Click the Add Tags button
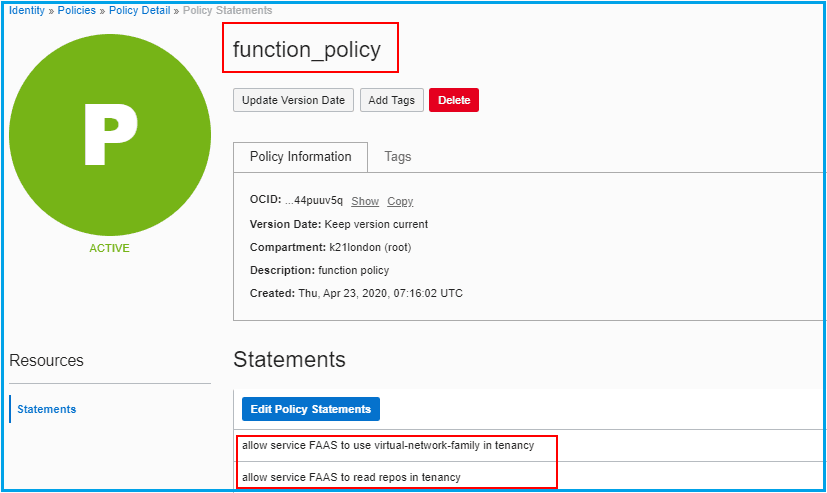 391,100
